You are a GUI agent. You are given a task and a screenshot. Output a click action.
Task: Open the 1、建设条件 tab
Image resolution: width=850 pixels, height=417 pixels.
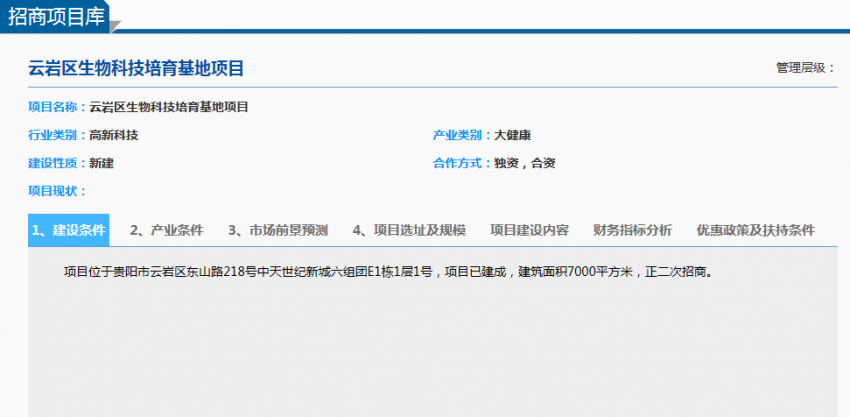(x=68, y=230)
